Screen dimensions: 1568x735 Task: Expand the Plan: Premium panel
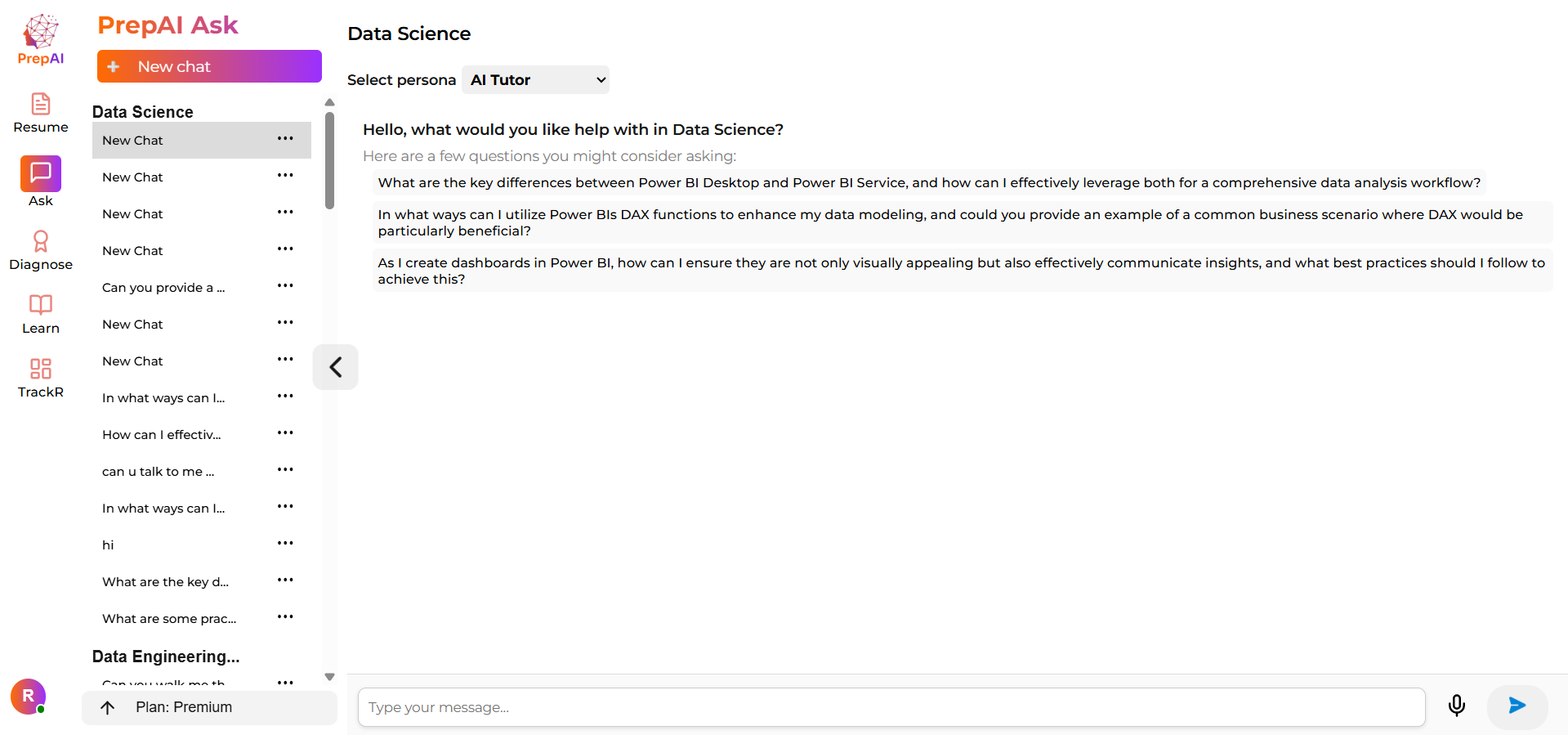(209, 707)
